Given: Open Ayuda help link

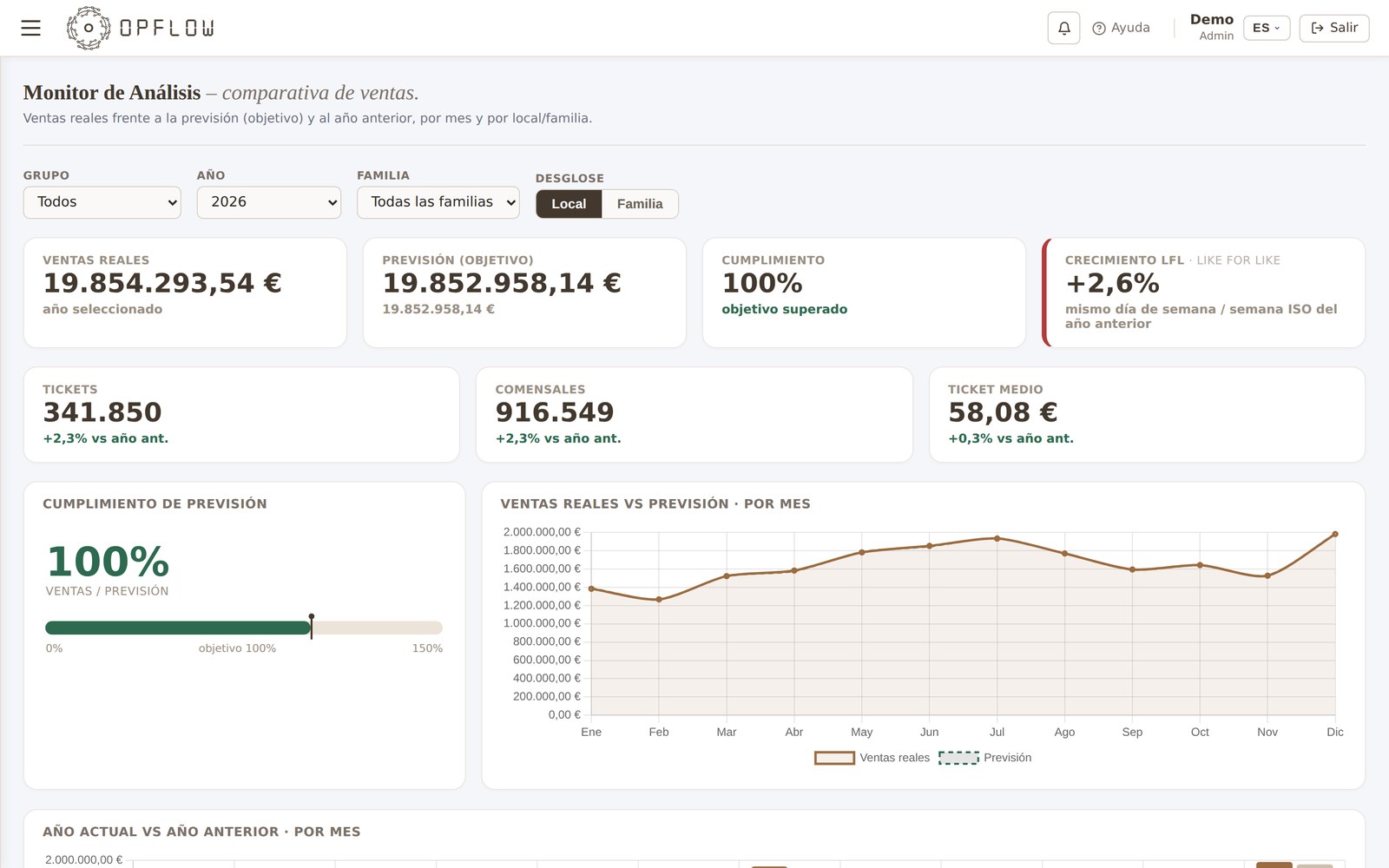Looking at the screenshot, I should [1121, 28].
